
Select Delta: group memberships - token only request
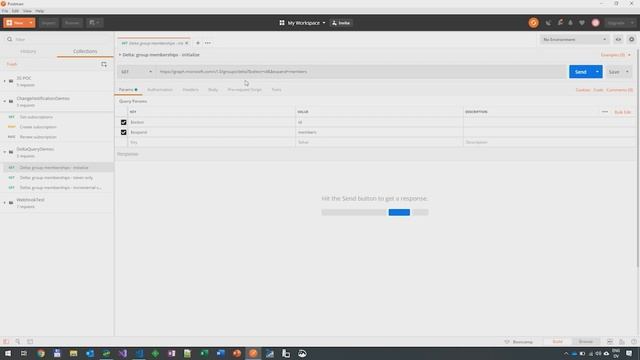coord(56,178)
